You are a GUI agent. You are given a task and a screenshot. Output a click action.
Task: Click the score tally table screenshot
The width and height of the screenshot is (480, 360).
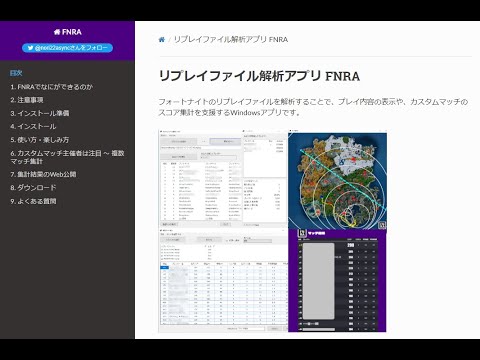coord(223,280)
